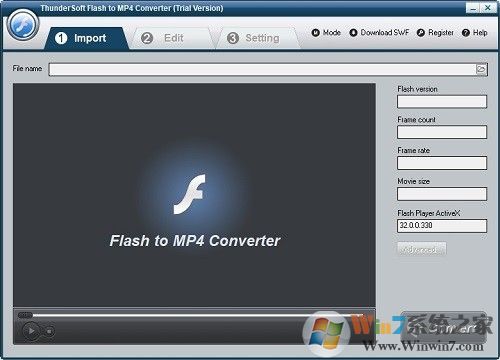Switch to the Setting tab

(258, 38)
